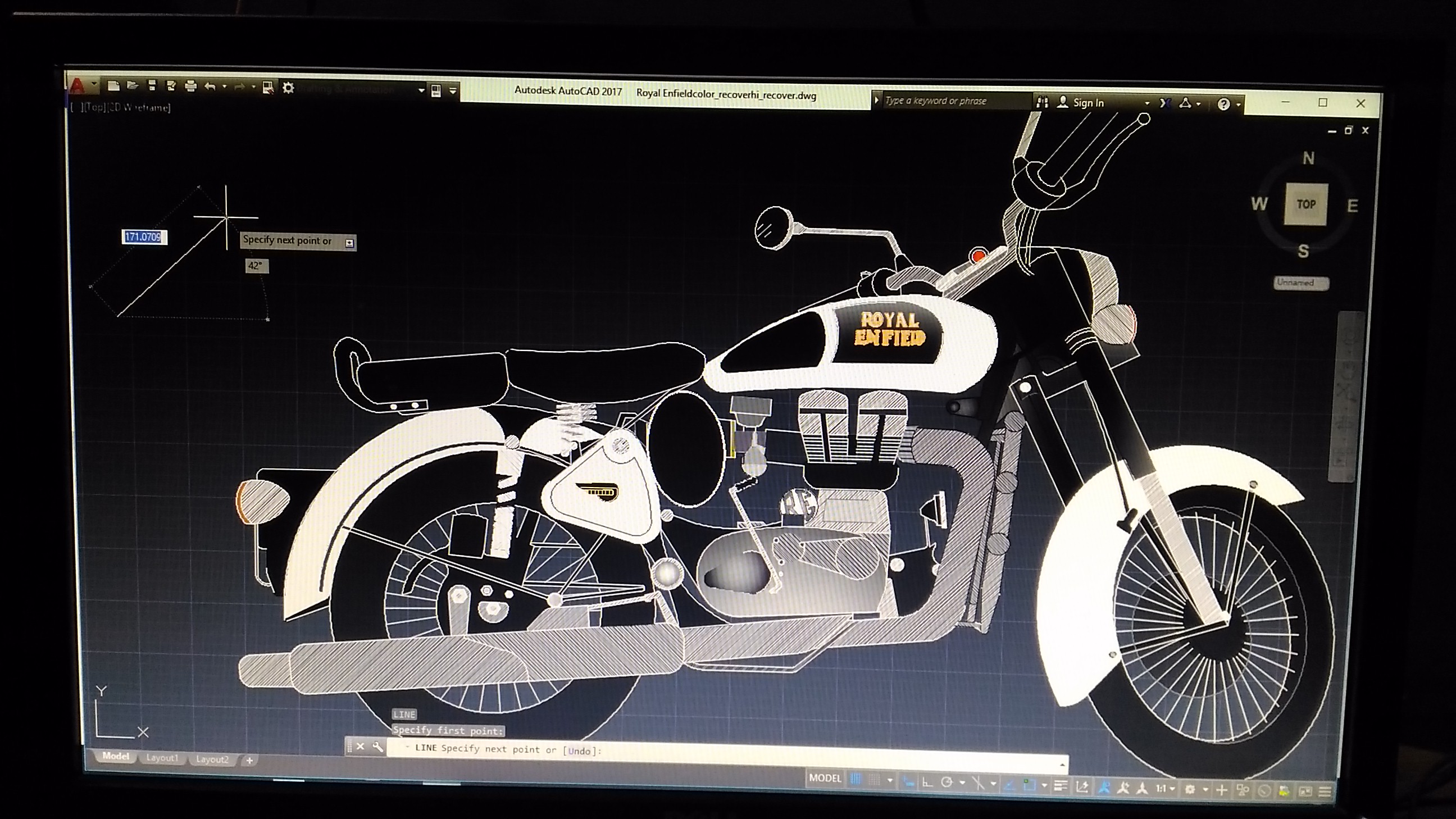Switch to the Layout1 tab
Image resolution: width=1456 pixels, height=819 pixels.
point(162,758)
